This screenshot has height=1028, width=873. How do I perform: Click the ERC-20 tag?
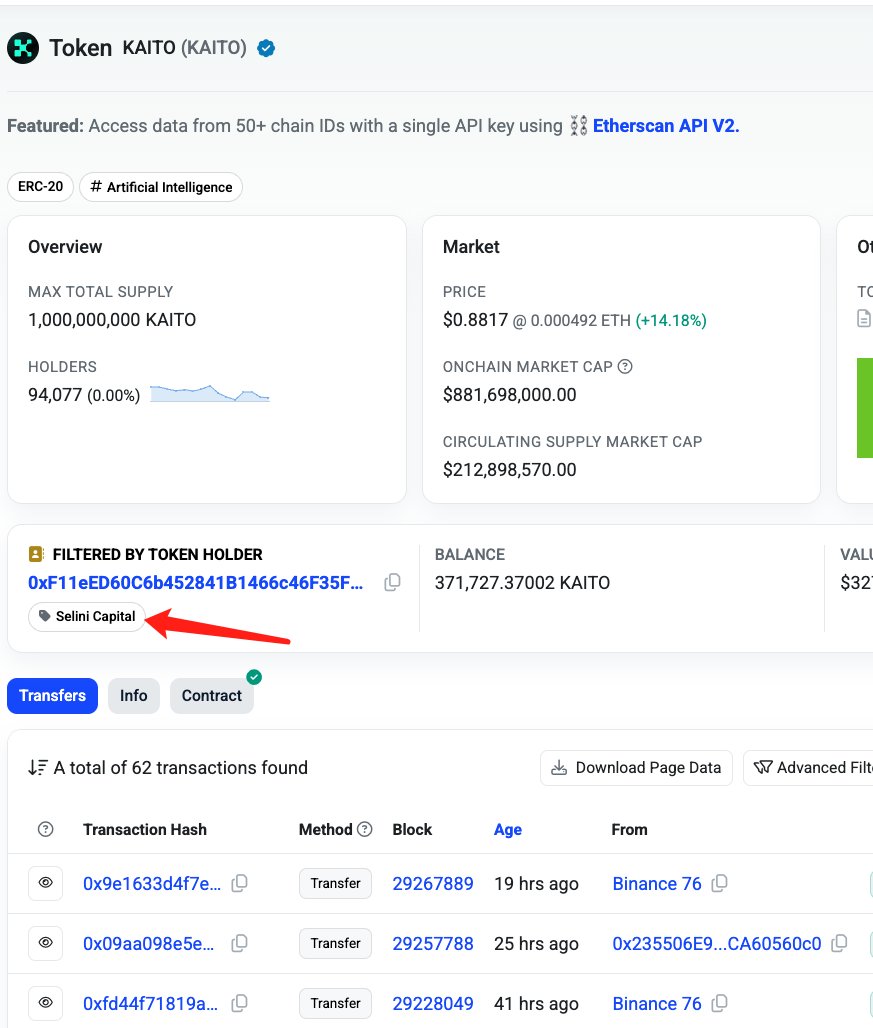pyautogui.click(x=41, y=187)
